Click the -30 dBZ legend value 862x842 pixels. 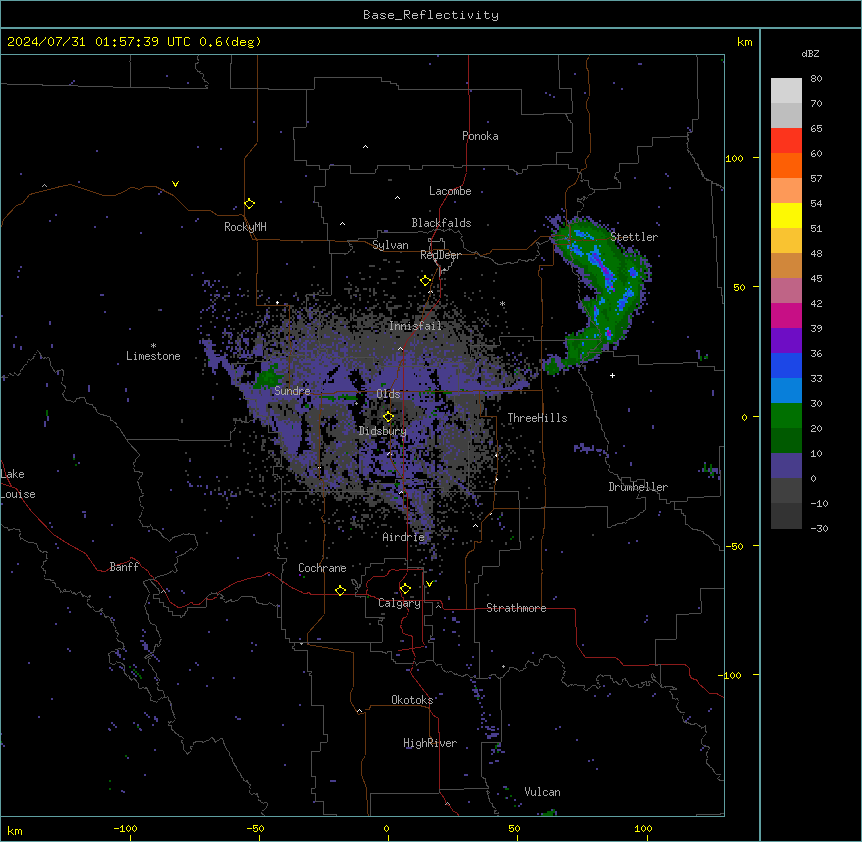point(819,528)
